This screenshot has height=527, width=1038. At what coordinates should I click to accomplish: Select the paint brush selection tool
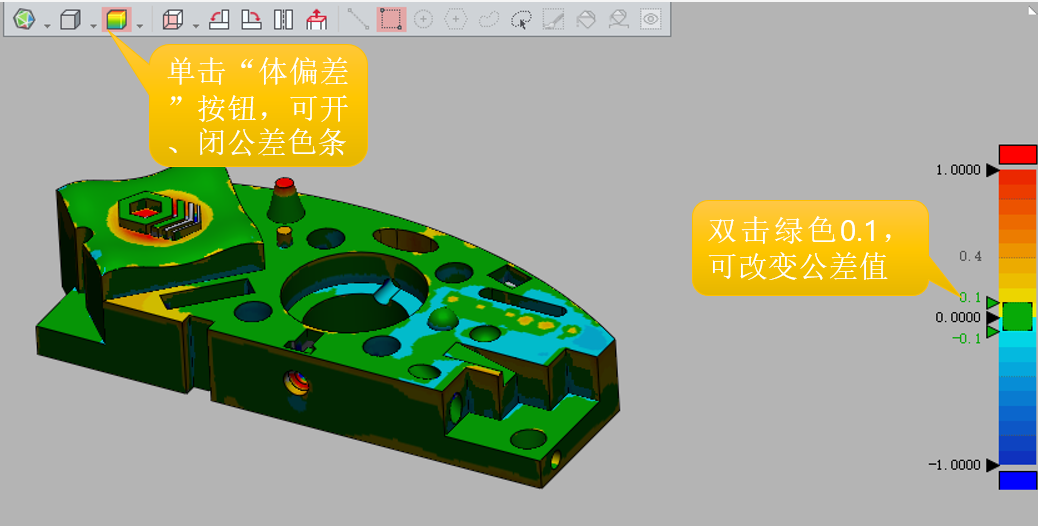553,19
